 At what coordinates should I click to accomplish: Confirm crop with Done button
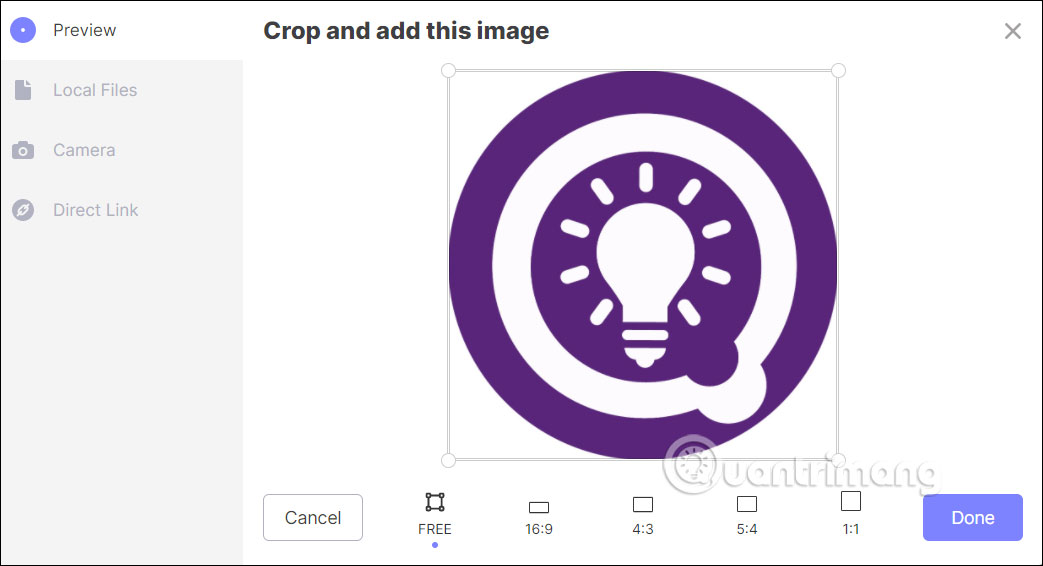point(972,517)
